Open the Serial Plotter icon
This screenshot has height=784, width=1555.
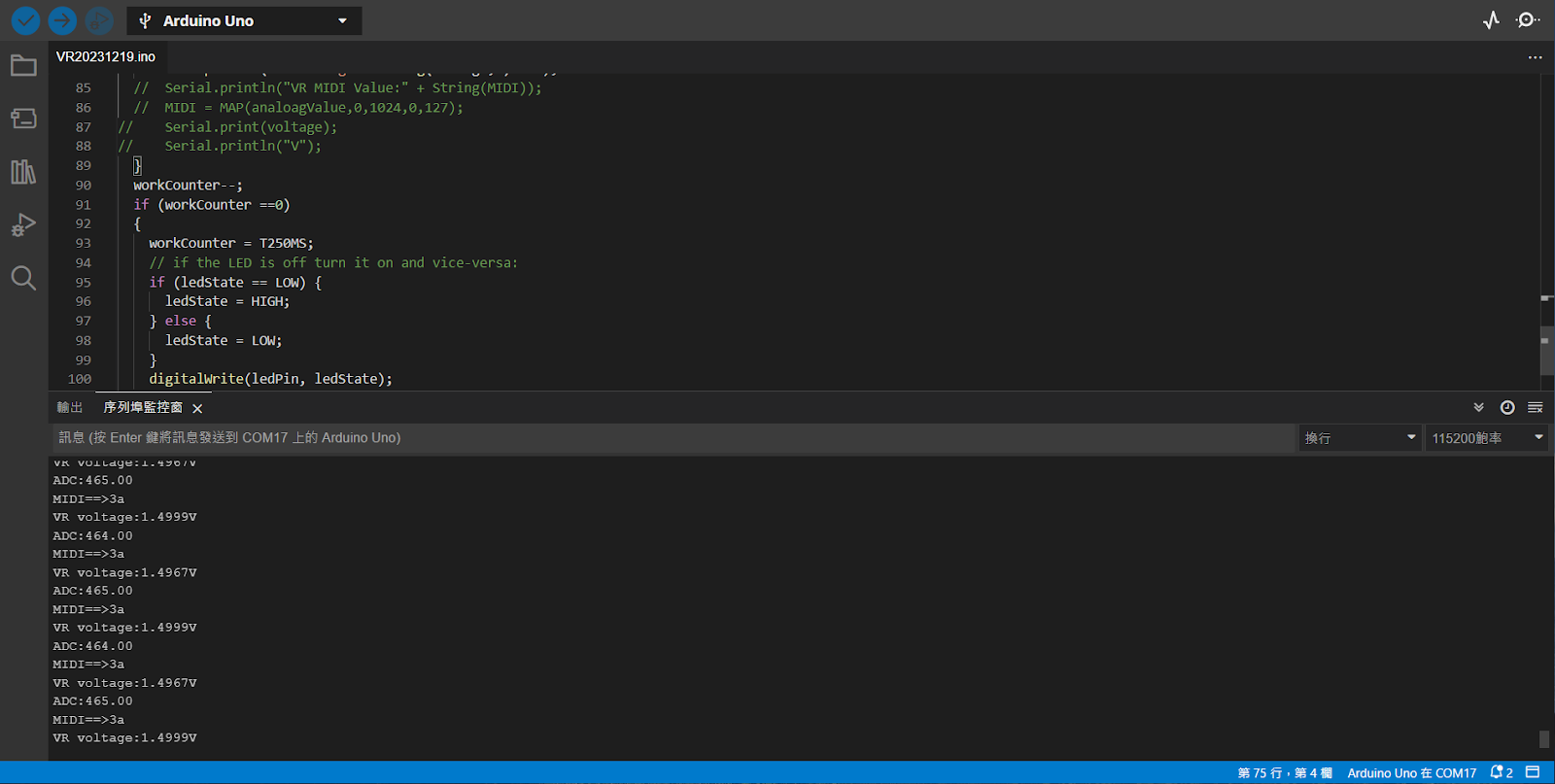pos(1491,20)
